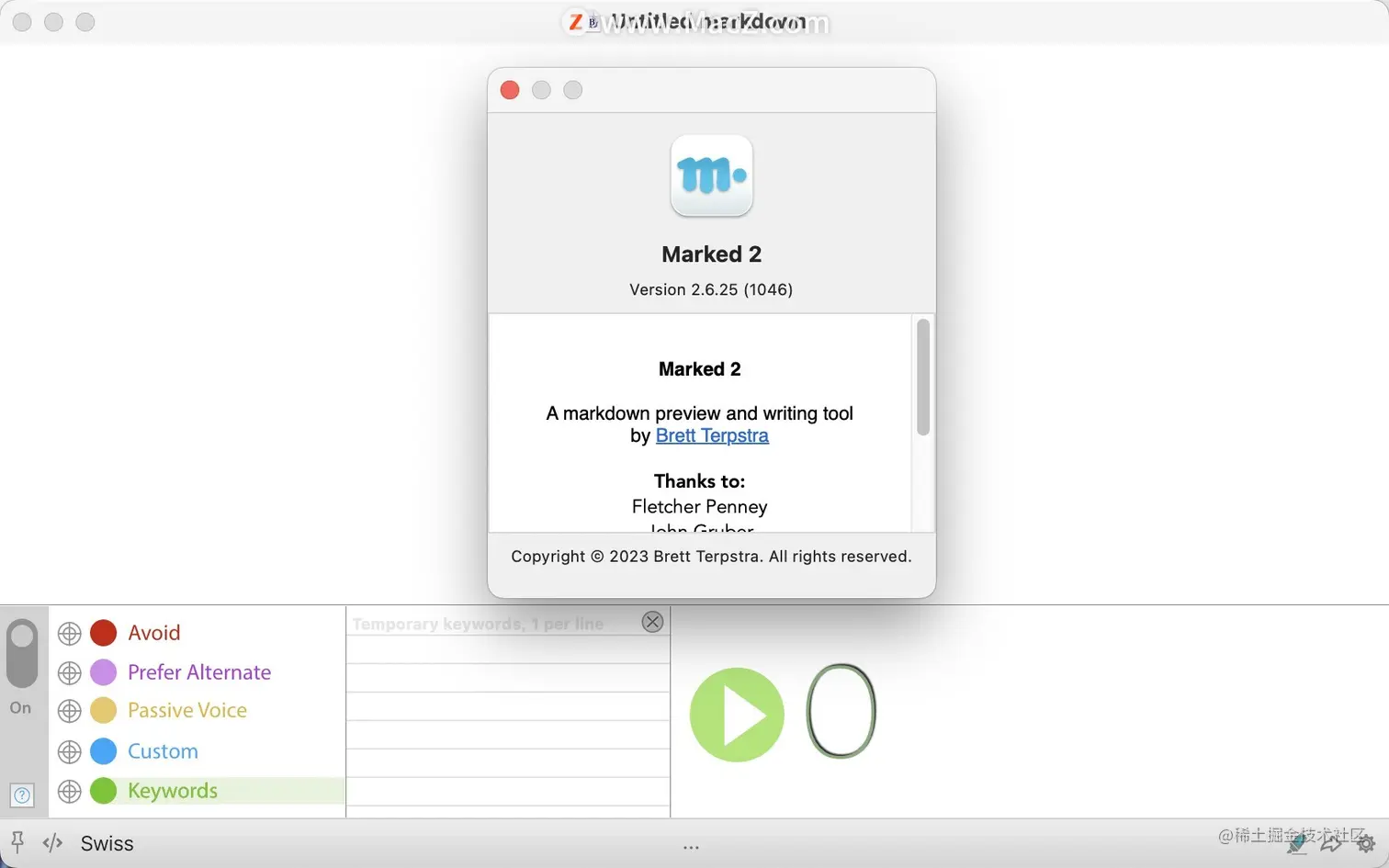The width and height of the screenshot is (1389, 868).
Task: Click the Thanks to: heading
Action: tap(700, 481)
